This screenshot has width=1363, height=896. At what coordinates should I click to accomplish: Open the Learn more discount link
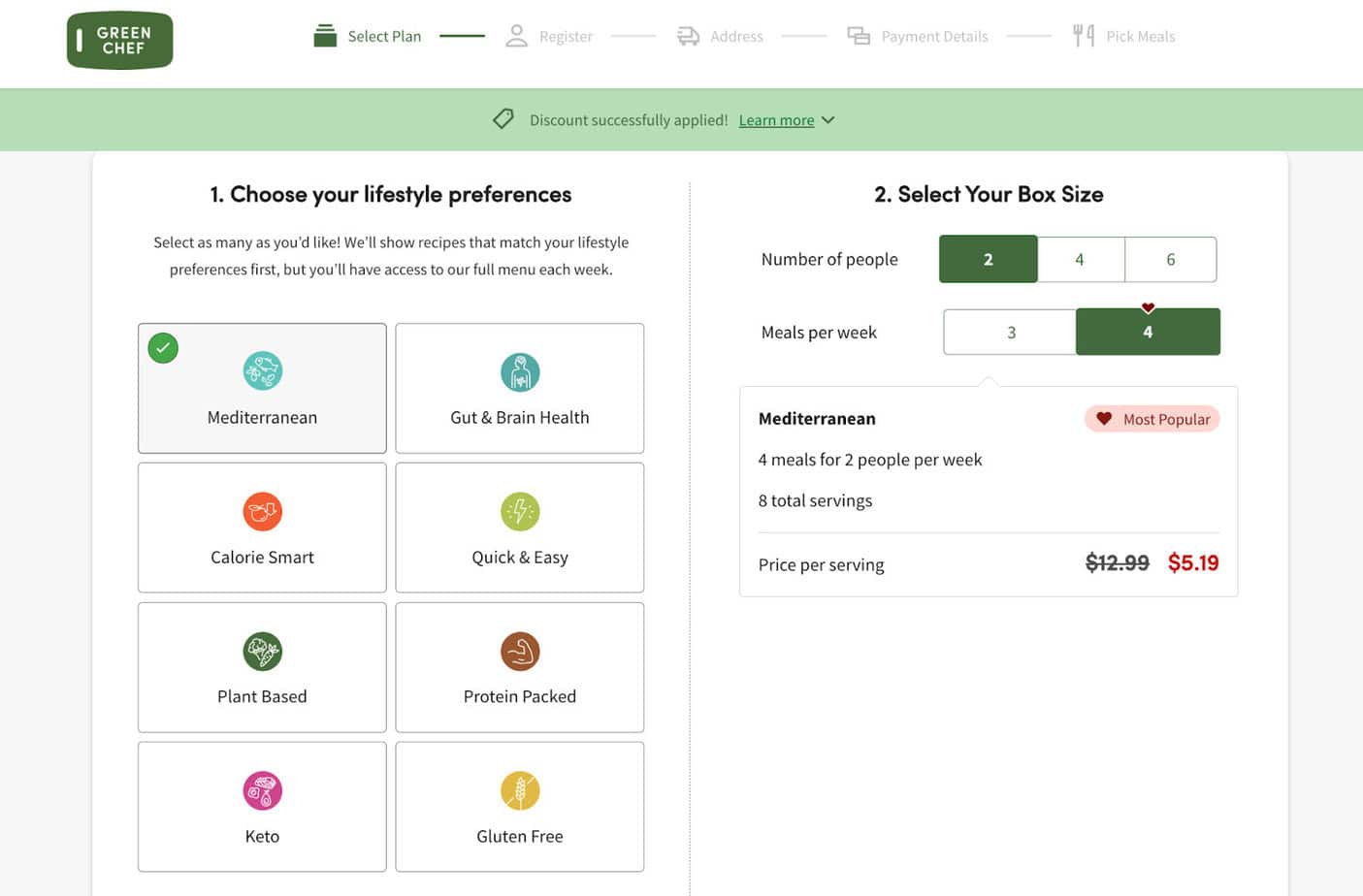tap(776, 120)
